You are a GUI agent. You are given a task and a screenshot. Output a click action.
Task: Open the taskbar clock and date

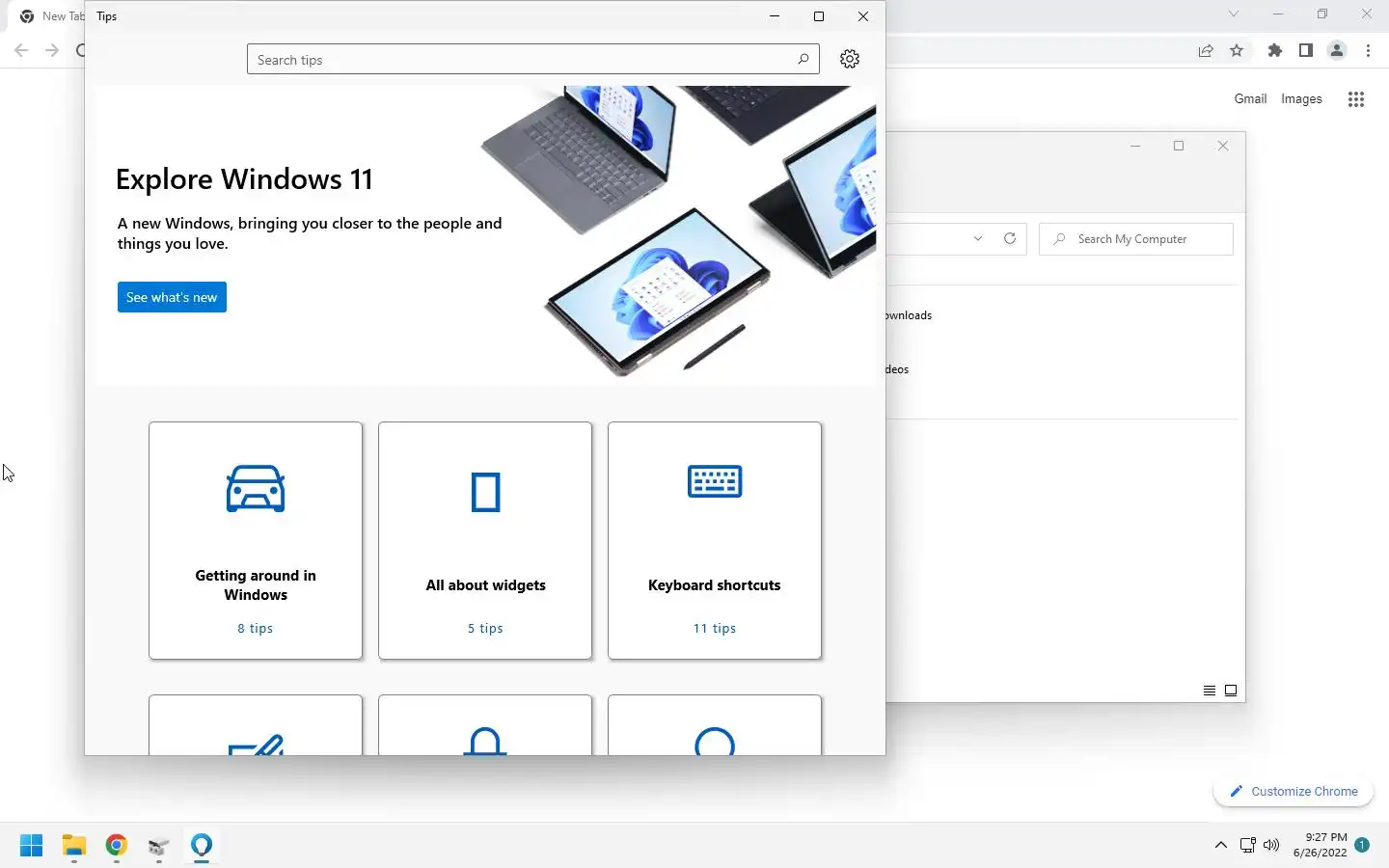(1320, 845)
